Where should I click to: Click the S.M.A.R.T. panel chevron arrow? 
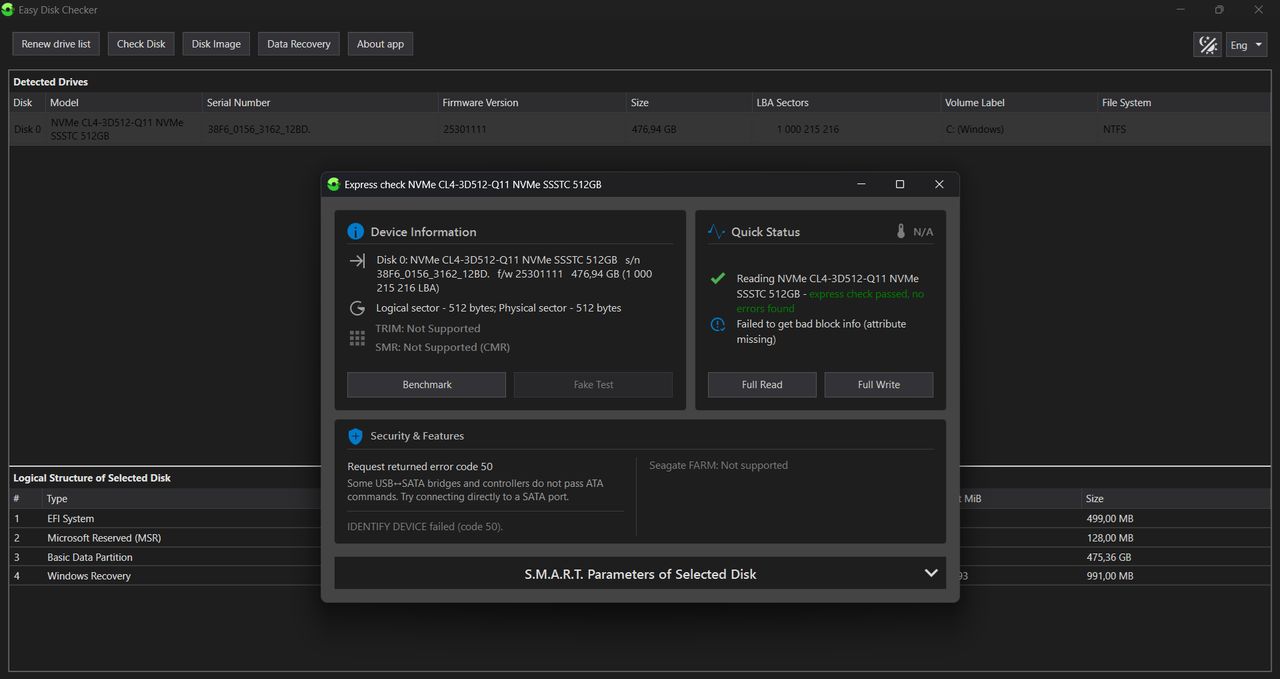point(931,574)
